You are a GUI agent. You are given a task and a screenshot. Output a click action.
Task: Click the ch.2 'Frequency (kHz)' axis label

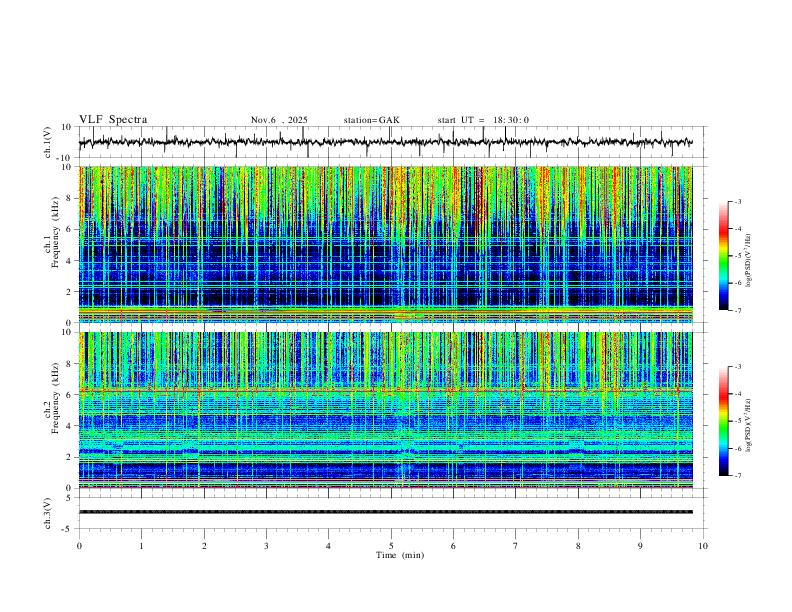[x=55, y=397]
